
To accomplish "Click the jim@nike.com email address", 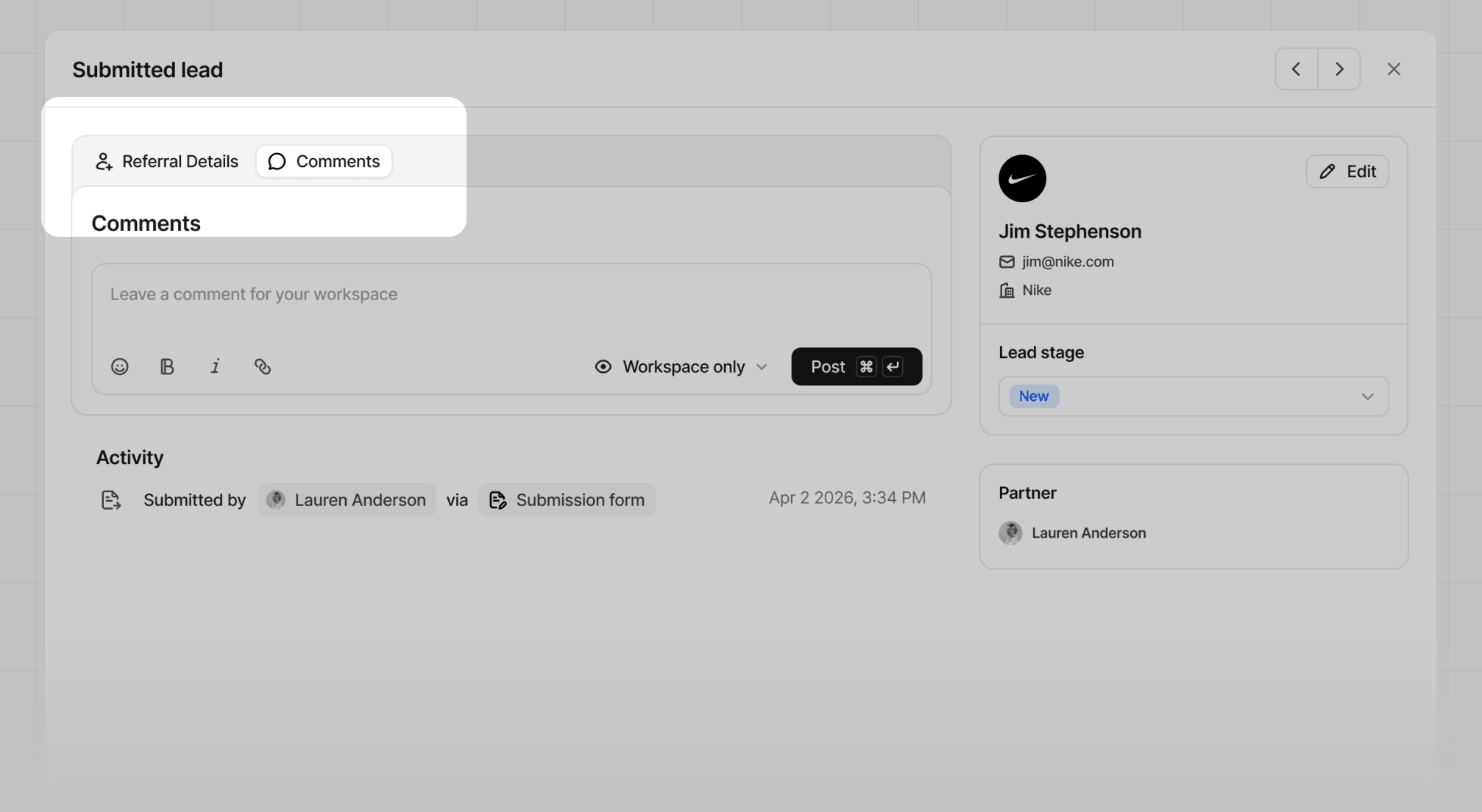I will tap(1068, 262).
